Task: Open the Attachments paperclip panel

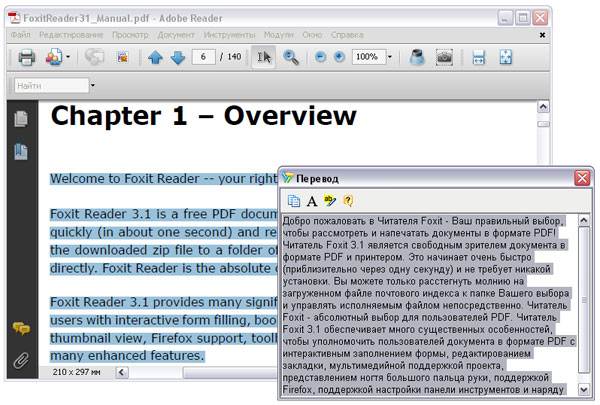Action: (21, 360)
